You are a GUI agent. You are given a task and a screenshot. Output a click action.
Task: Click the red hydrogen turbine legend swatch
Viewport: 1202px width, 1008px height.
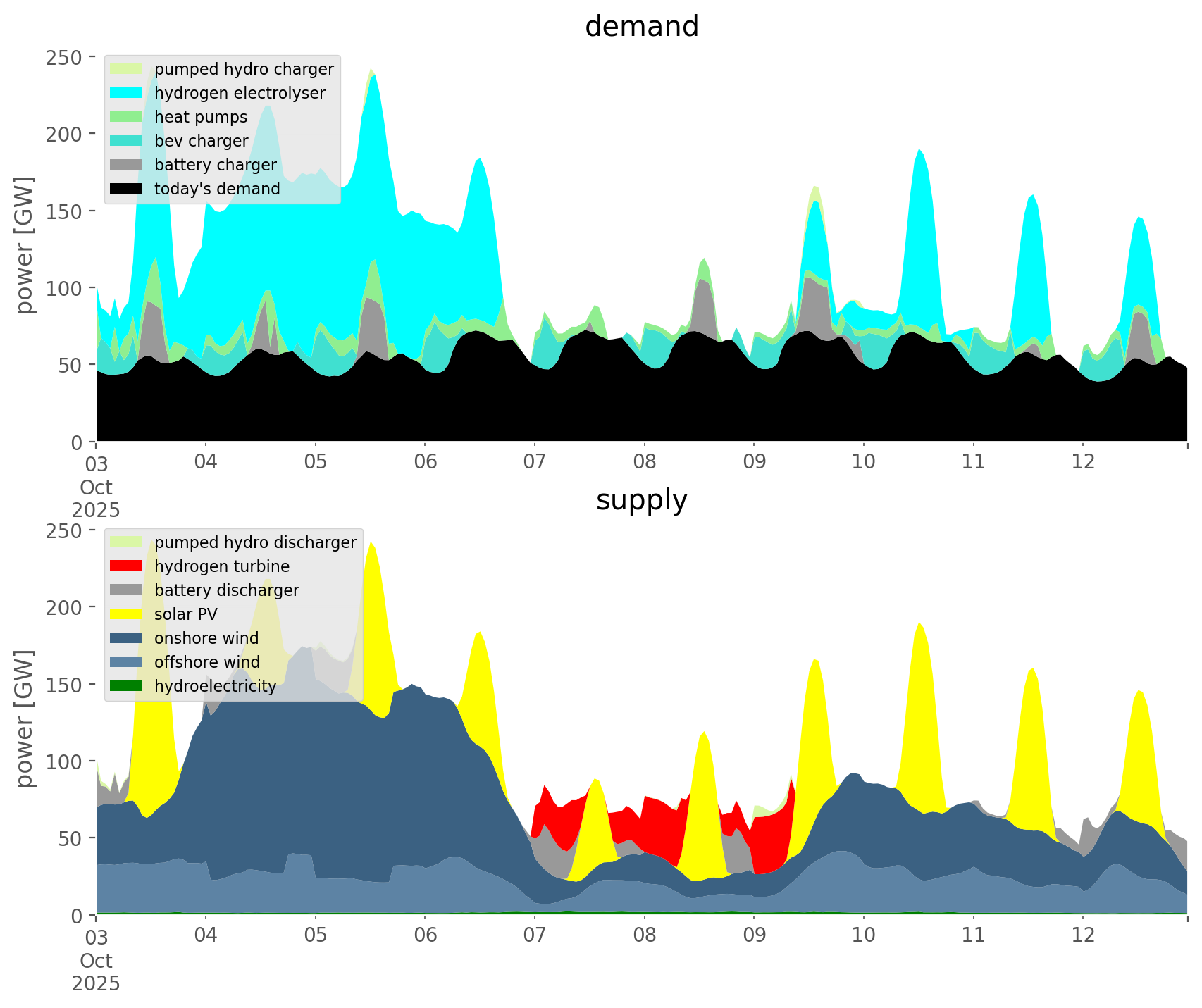pos(126,566)
